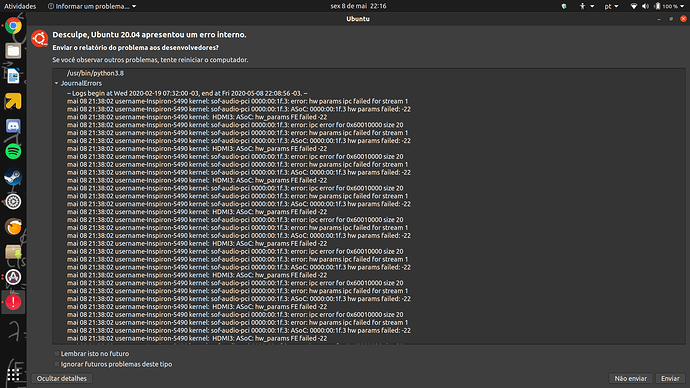Screen dimensions: 690x388
Task: Click the volume speaker icon
Action: (x=645, y=6)
